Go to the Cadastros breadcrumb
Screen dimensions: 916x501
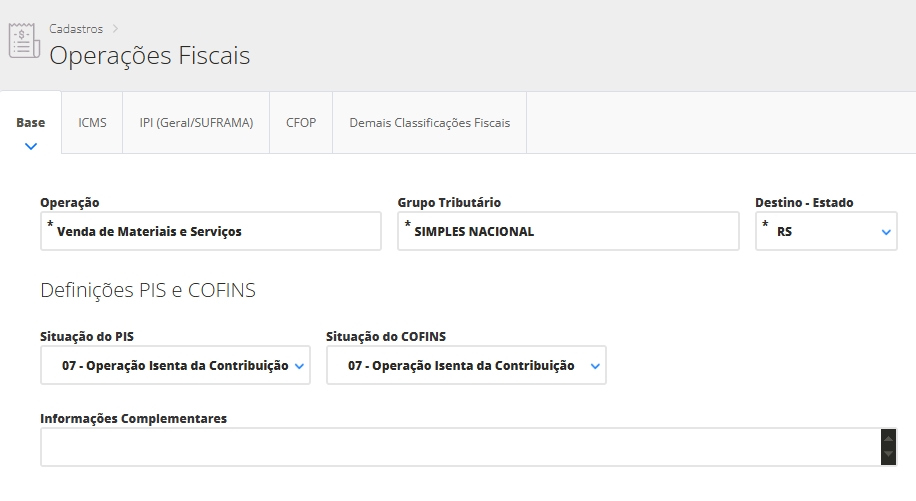pos(76,29)
